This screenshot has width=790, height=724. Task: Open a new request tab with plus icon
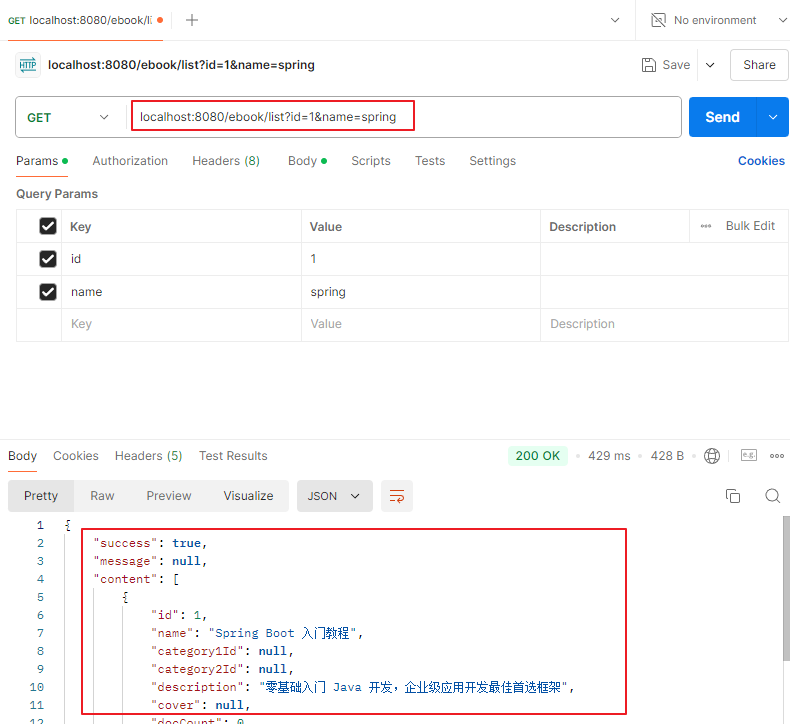pyautogui.click(x=192, y=20)
